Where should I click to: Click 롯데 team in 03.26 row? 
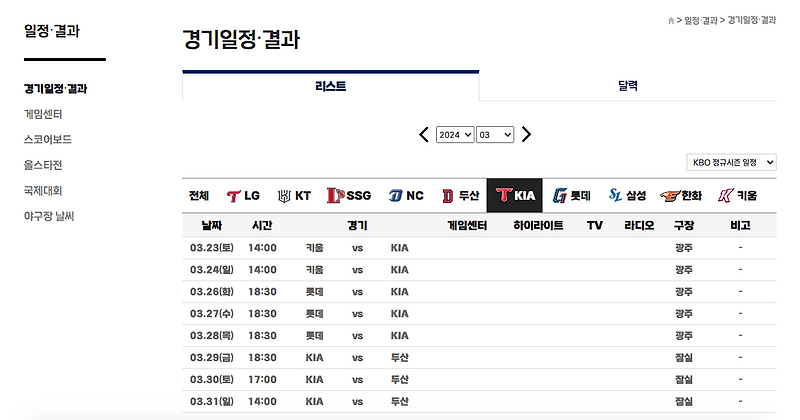(x=314, y=292)
